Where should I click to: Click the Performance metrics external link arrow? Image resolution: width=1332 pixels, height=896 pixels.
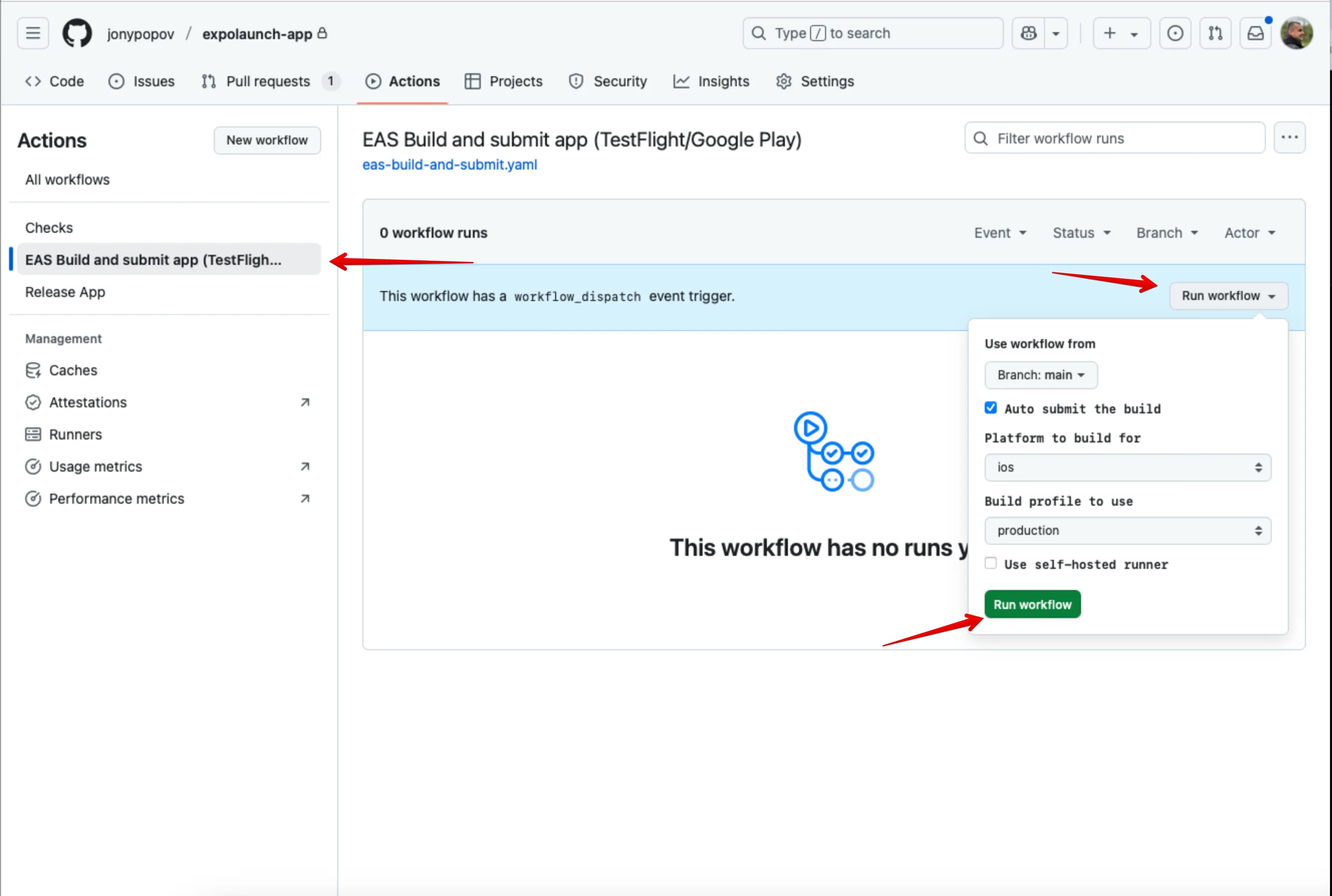pyautogui.click(x=305, y=498)
